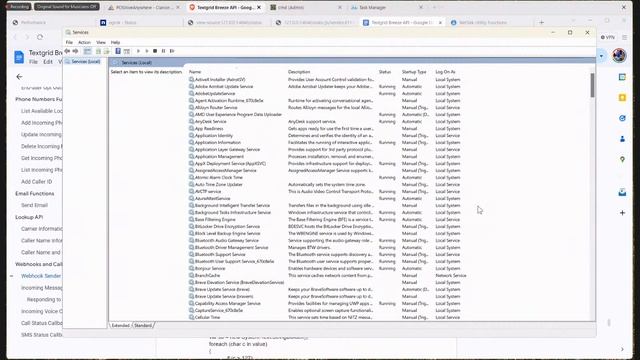Click the Refresh icon in Services toolbar
The width and height of the screenshot is (640, 360).
pyautogui.click(x=98, y=51)
